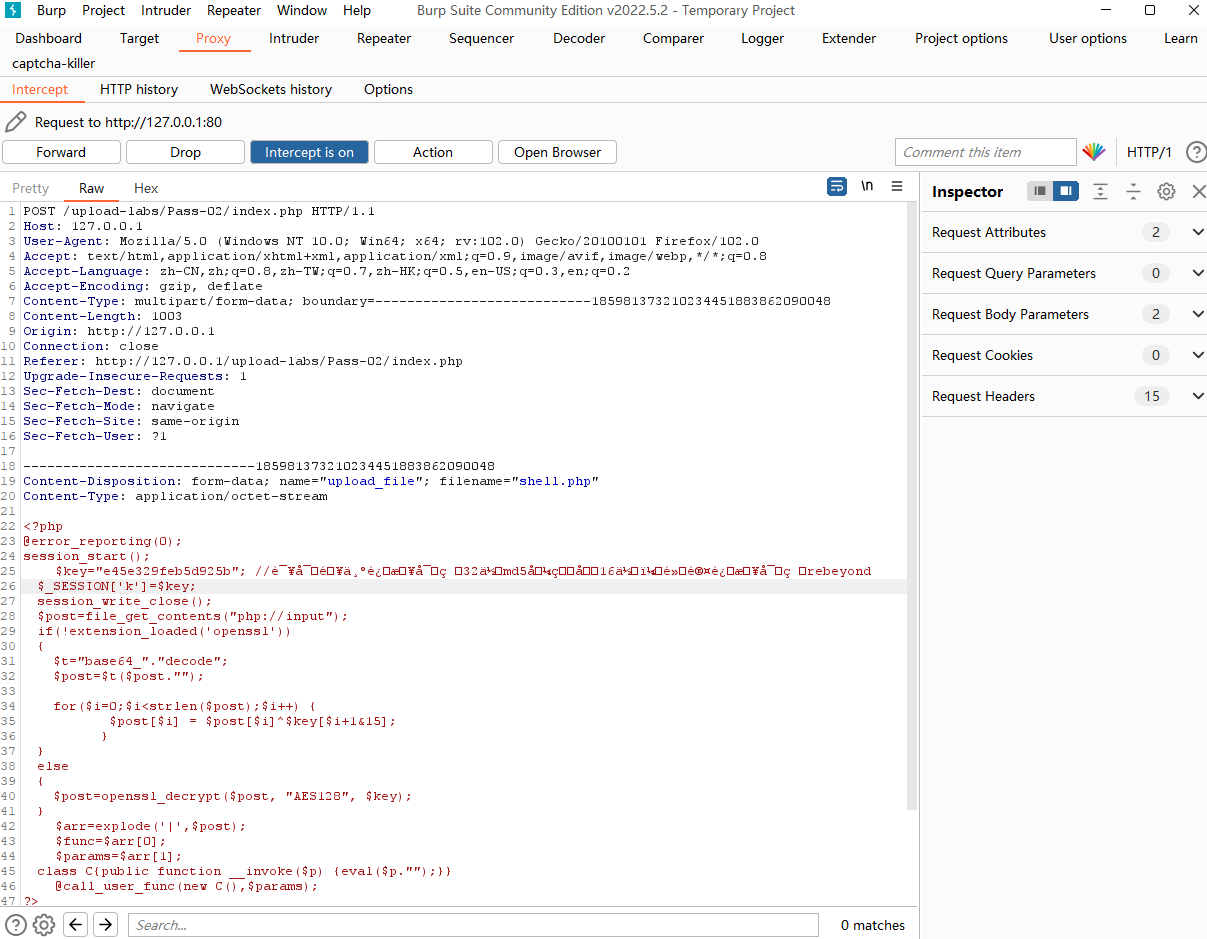This screenshot has height=939, width=1207.
Task: Drop the intercepted request
Action: (185, 152)
